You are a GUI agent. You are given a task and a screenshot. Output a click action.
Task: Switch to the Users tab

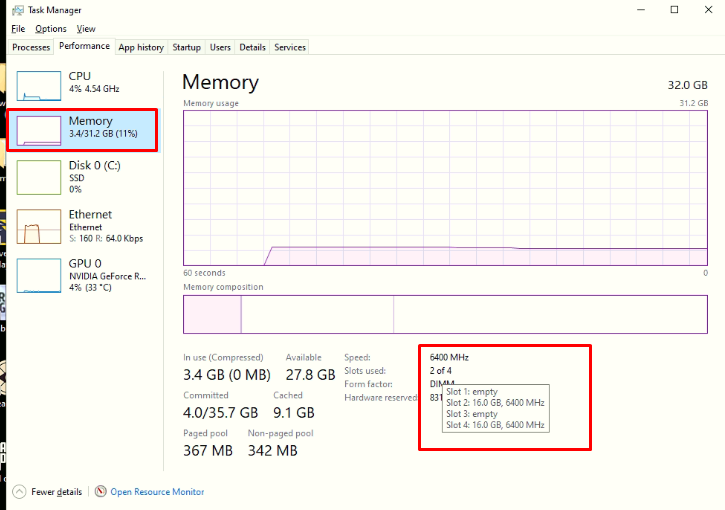point(220,47)
